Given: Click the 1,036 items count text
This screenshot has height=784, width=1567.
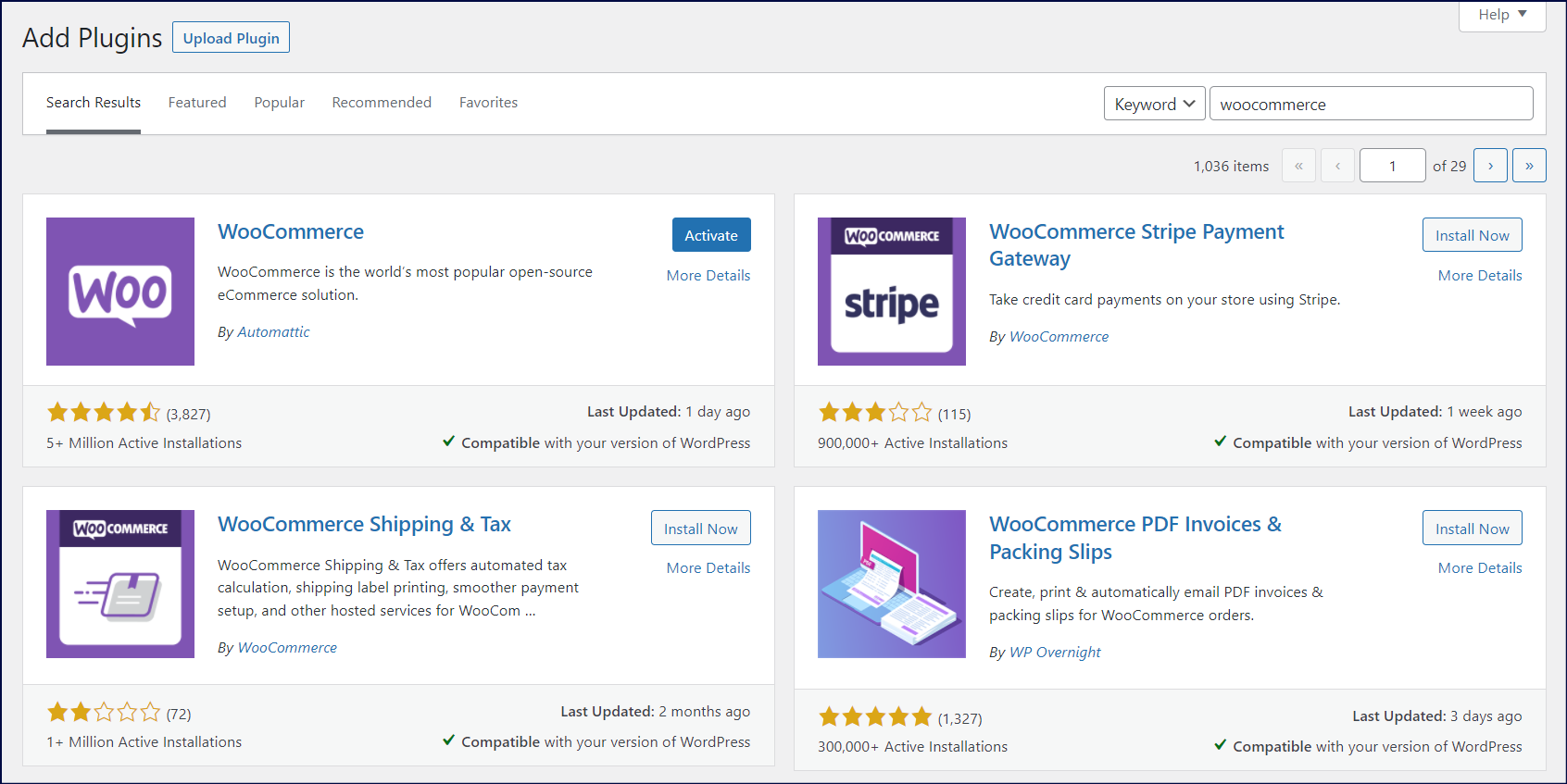Looking at the screenshot, I should (1231, 166).
